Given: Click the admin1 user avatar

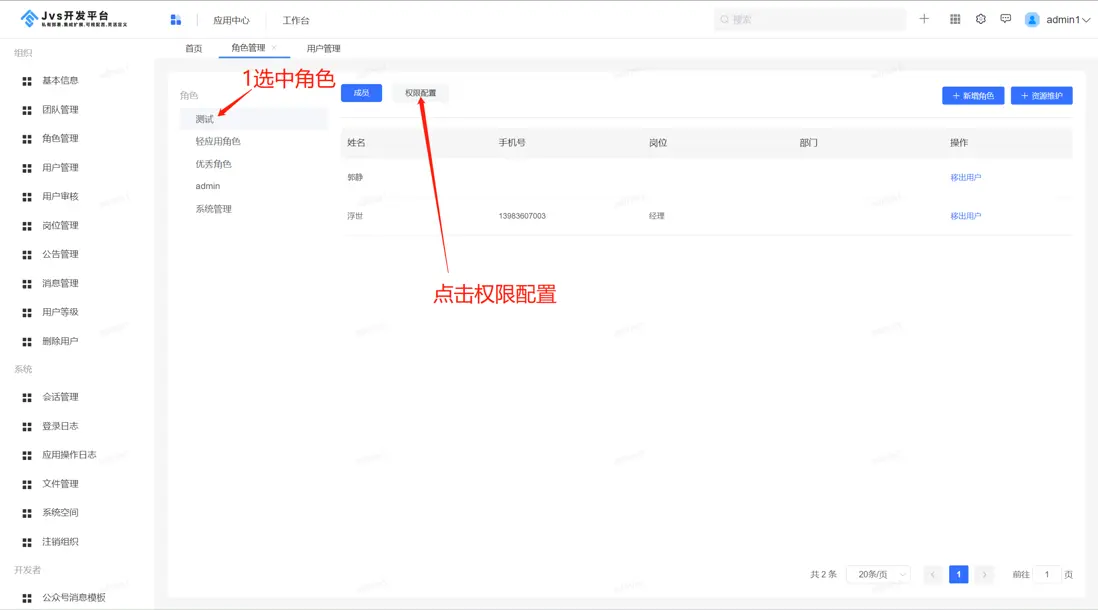Looking at the screenshot, I should pos(1031,20).
